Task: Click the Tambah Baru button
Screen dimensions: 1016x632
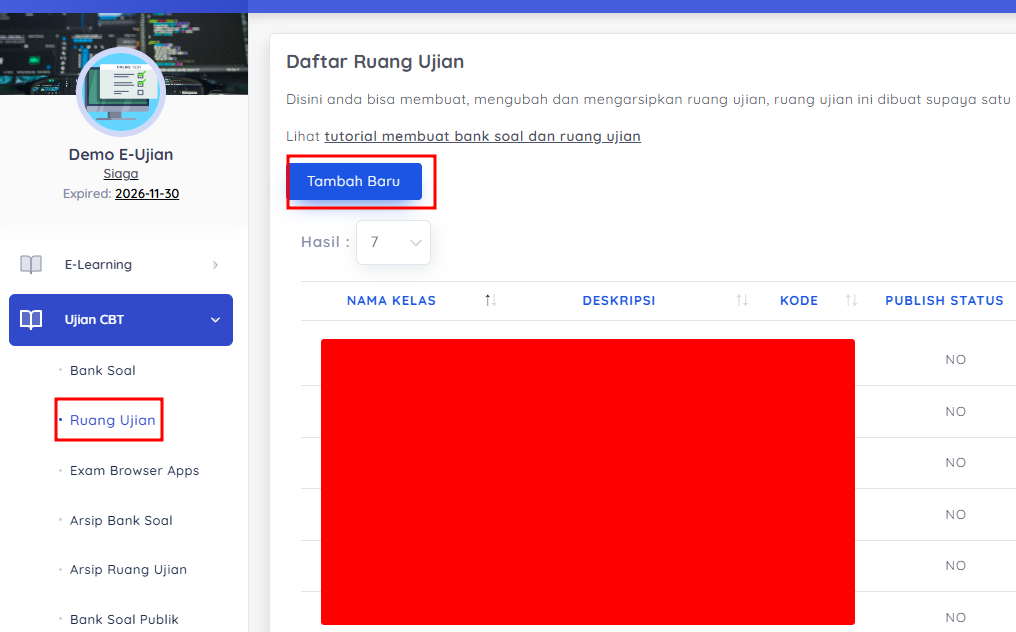Action: point(354,181)
